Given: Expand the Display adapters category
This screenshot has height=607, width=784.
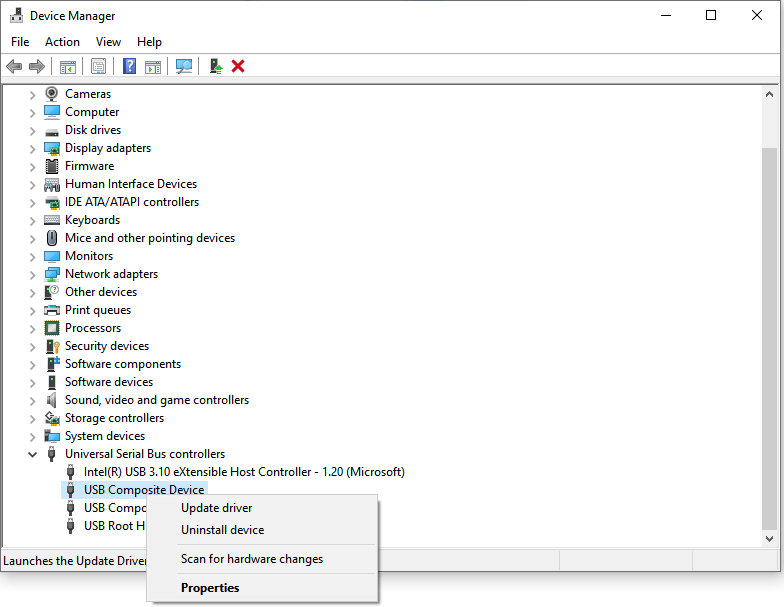Looking at the screenshot, I should tap(32, 148).
